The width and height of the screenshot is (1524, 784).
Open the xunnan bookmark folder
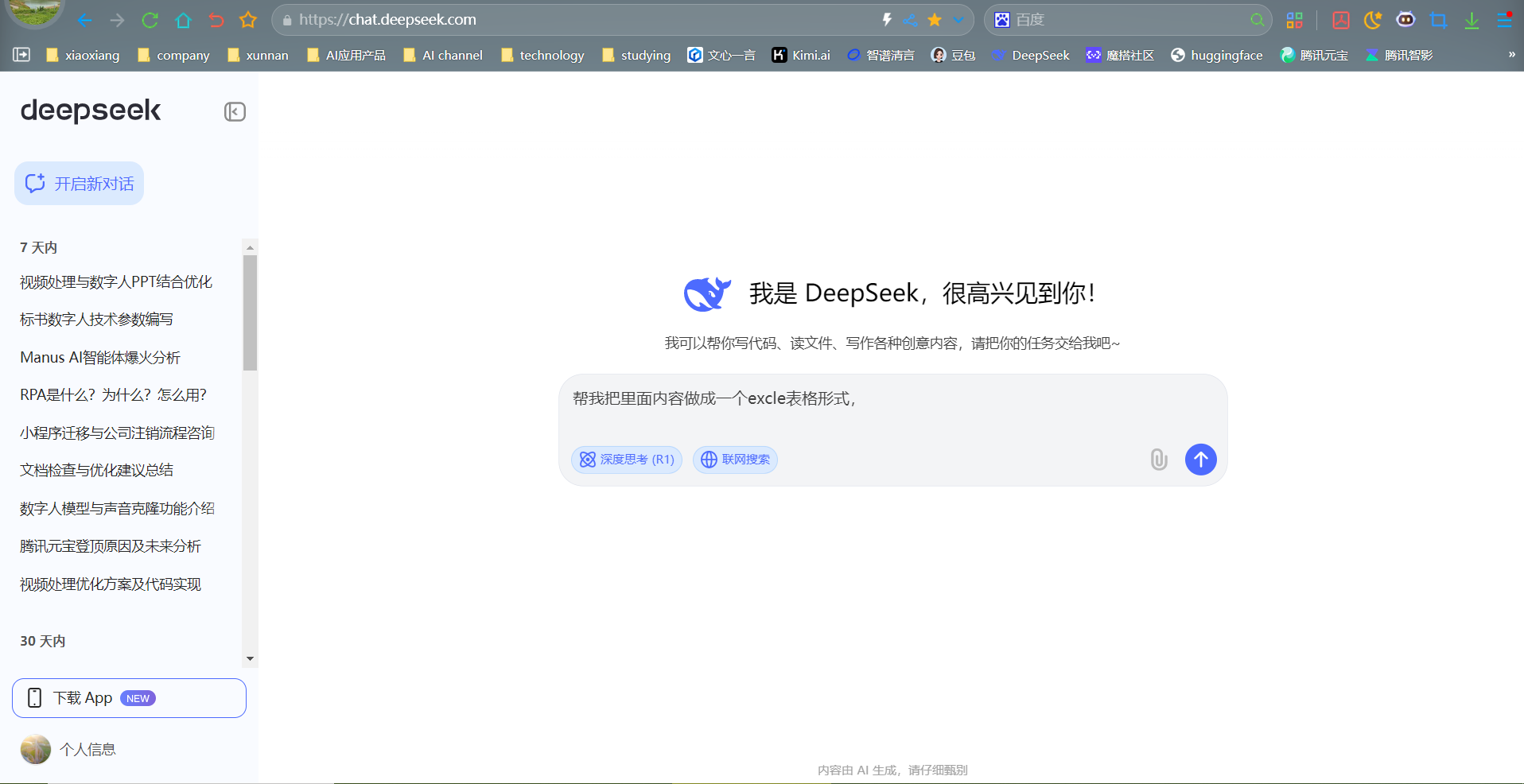point(258,55)
